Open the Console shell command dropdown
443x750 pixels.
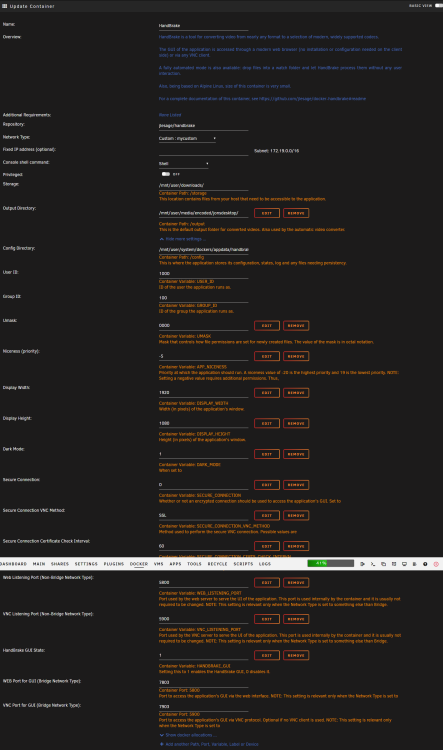(x=184, y=164)
